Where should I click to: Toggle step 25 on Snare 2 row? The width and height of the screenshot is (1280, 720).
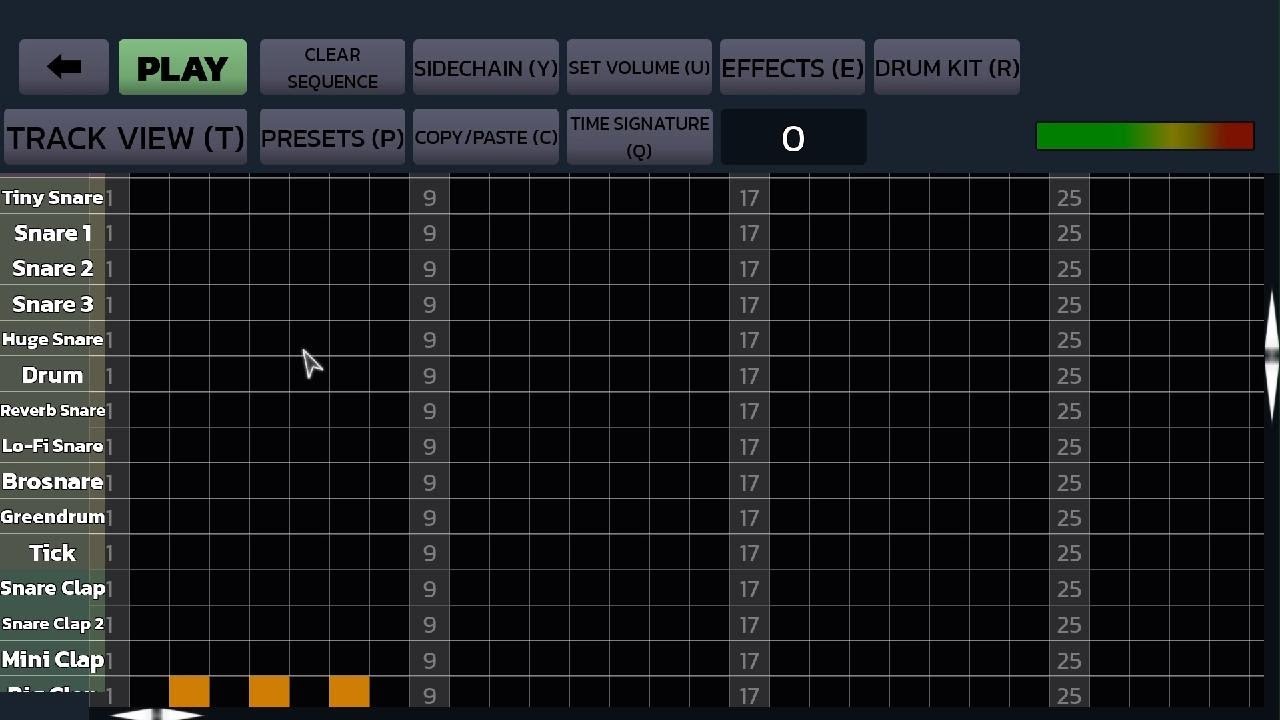point(1069,268)
